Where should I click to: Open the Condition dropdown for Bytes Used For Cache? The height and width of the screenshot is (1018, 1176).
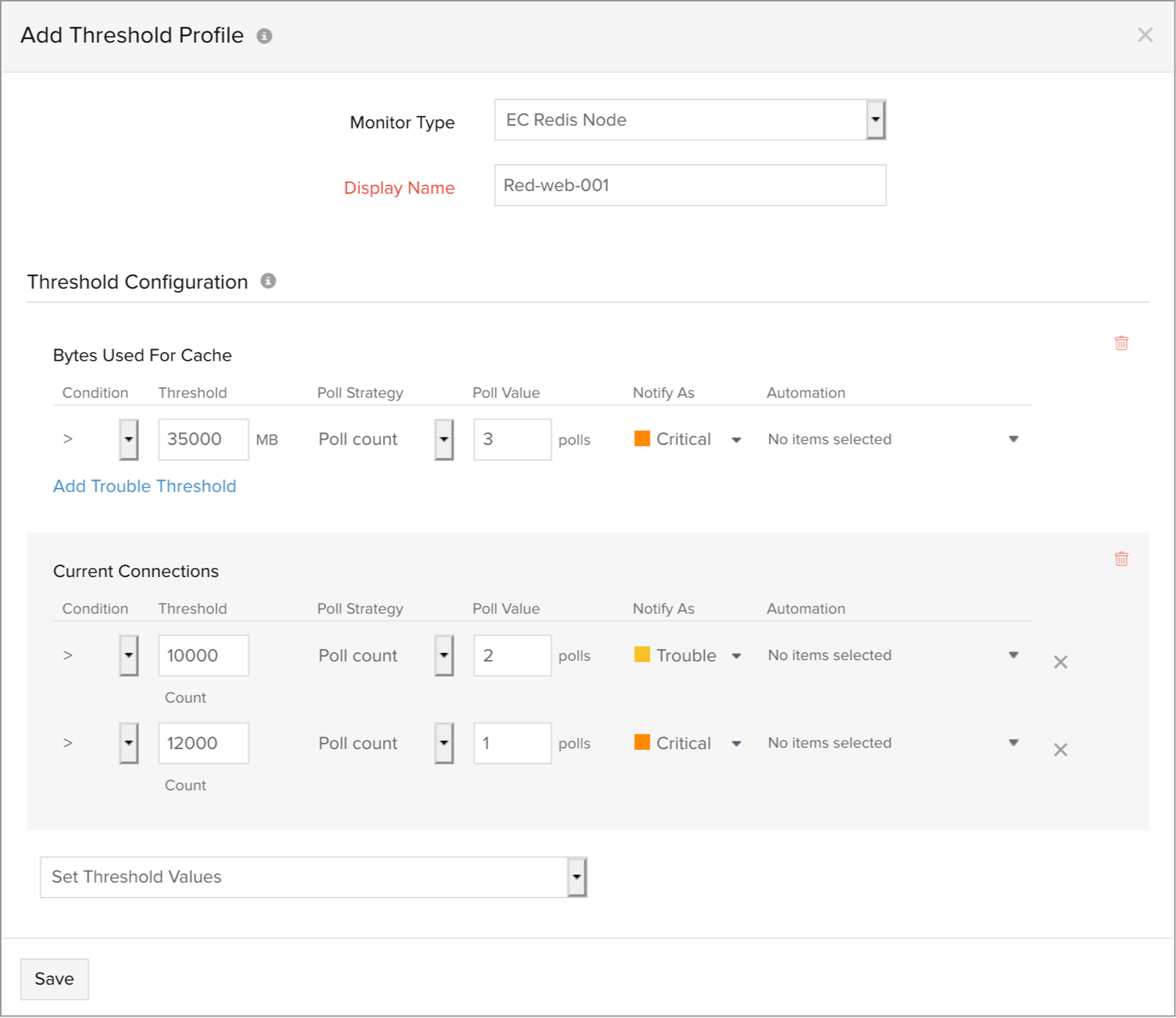128,439
